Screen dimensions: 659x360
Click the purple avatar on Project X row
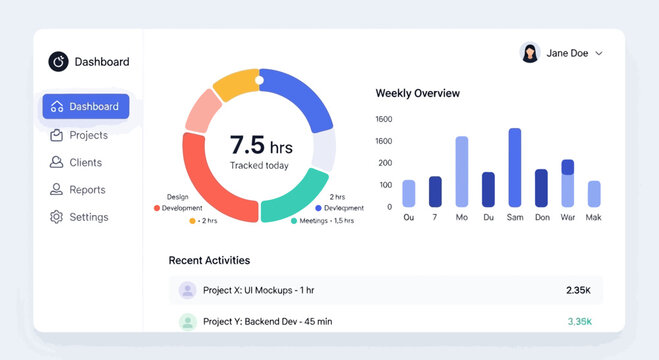click(x=187, y=290)
